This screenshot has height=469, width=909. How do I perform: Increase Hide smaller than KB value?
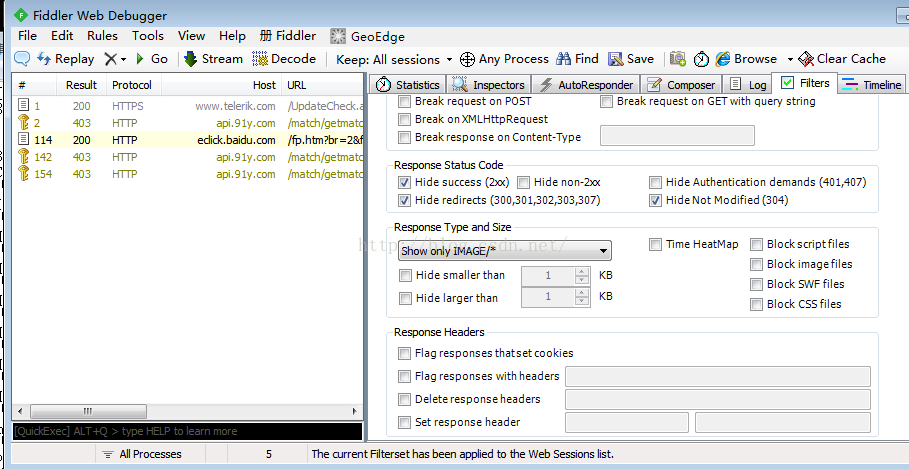click(582, 271)
